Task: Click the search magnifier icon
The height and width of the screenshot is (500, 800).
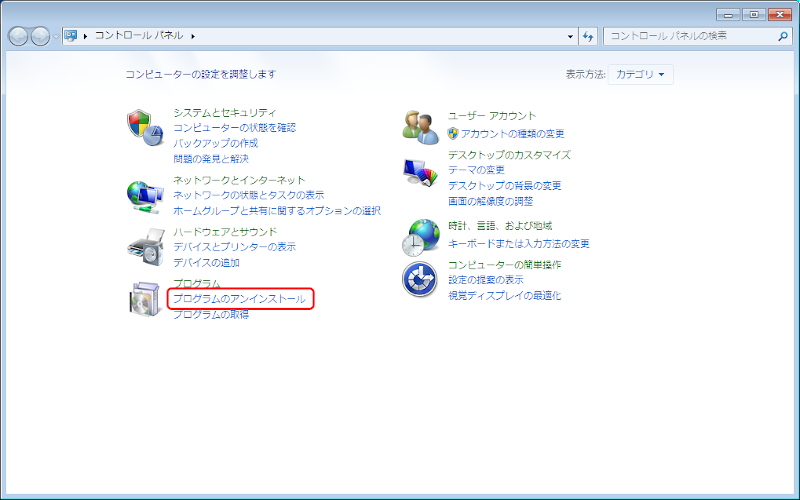Action: [x=783, y=36]
